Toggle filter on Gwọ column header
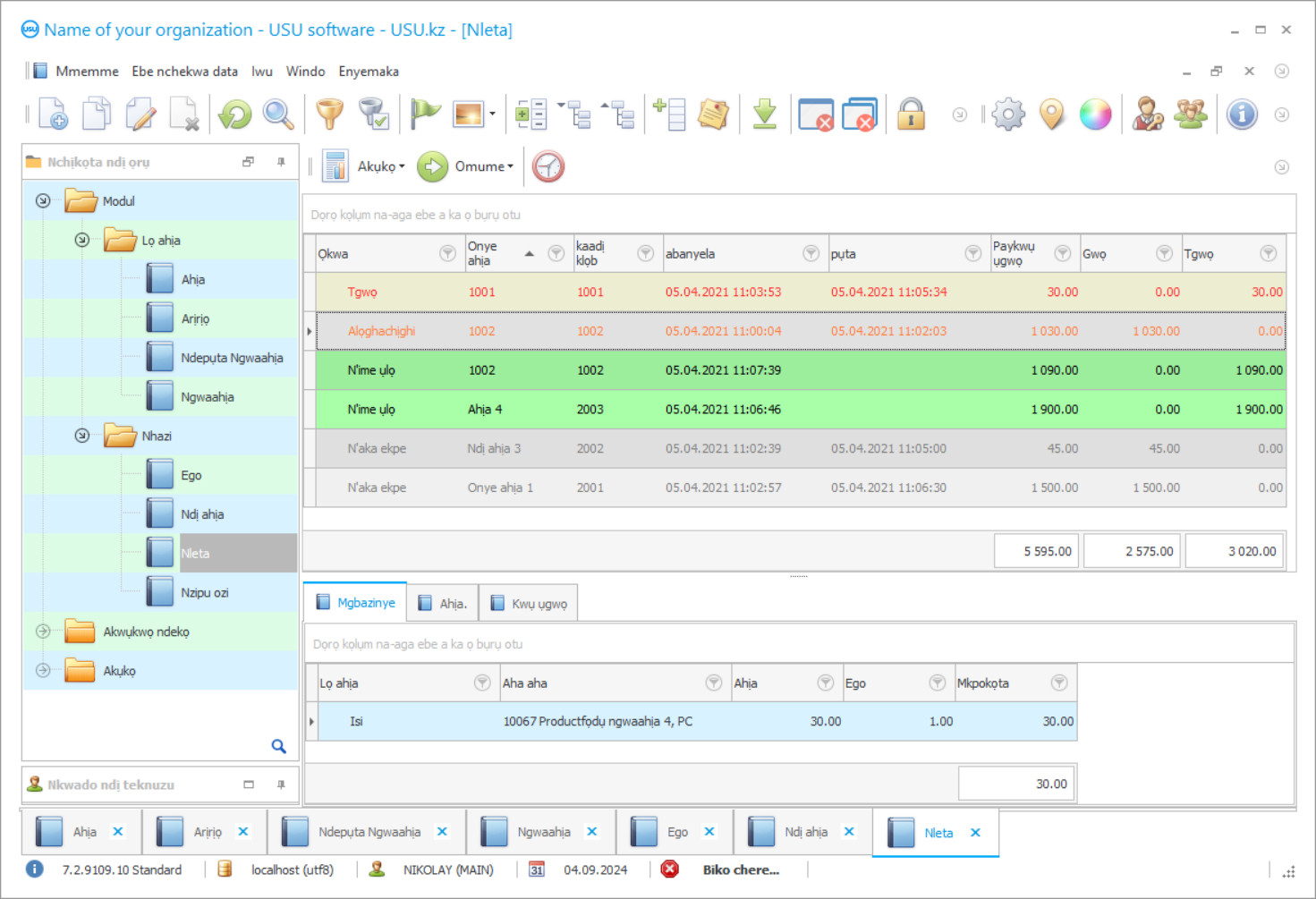This screenshot has height=899, width=1316. (1163, 254)
